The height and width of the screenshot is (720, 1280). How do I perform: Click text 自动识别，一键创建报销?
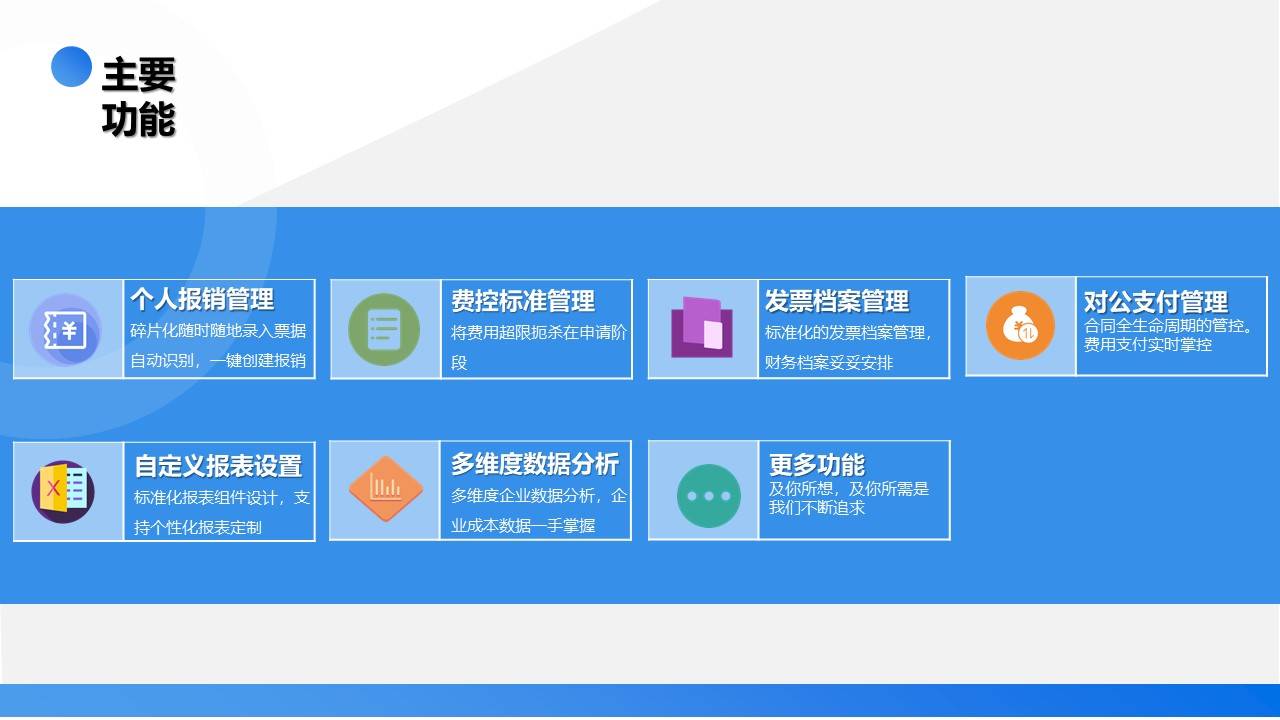point(218,361)
